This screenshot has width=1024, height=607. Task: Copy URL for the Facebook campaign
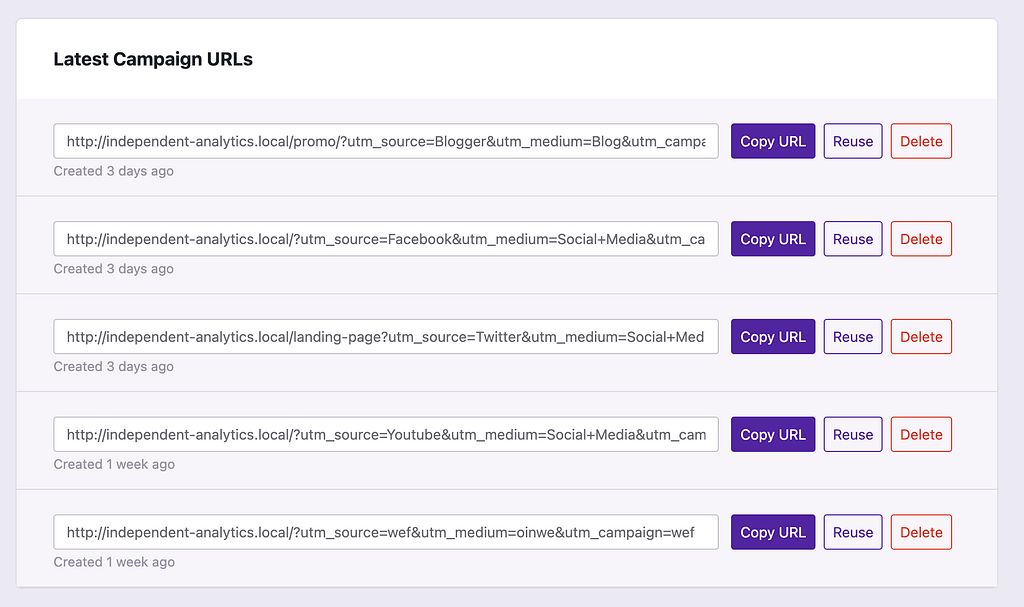click(x=773, y=239)
